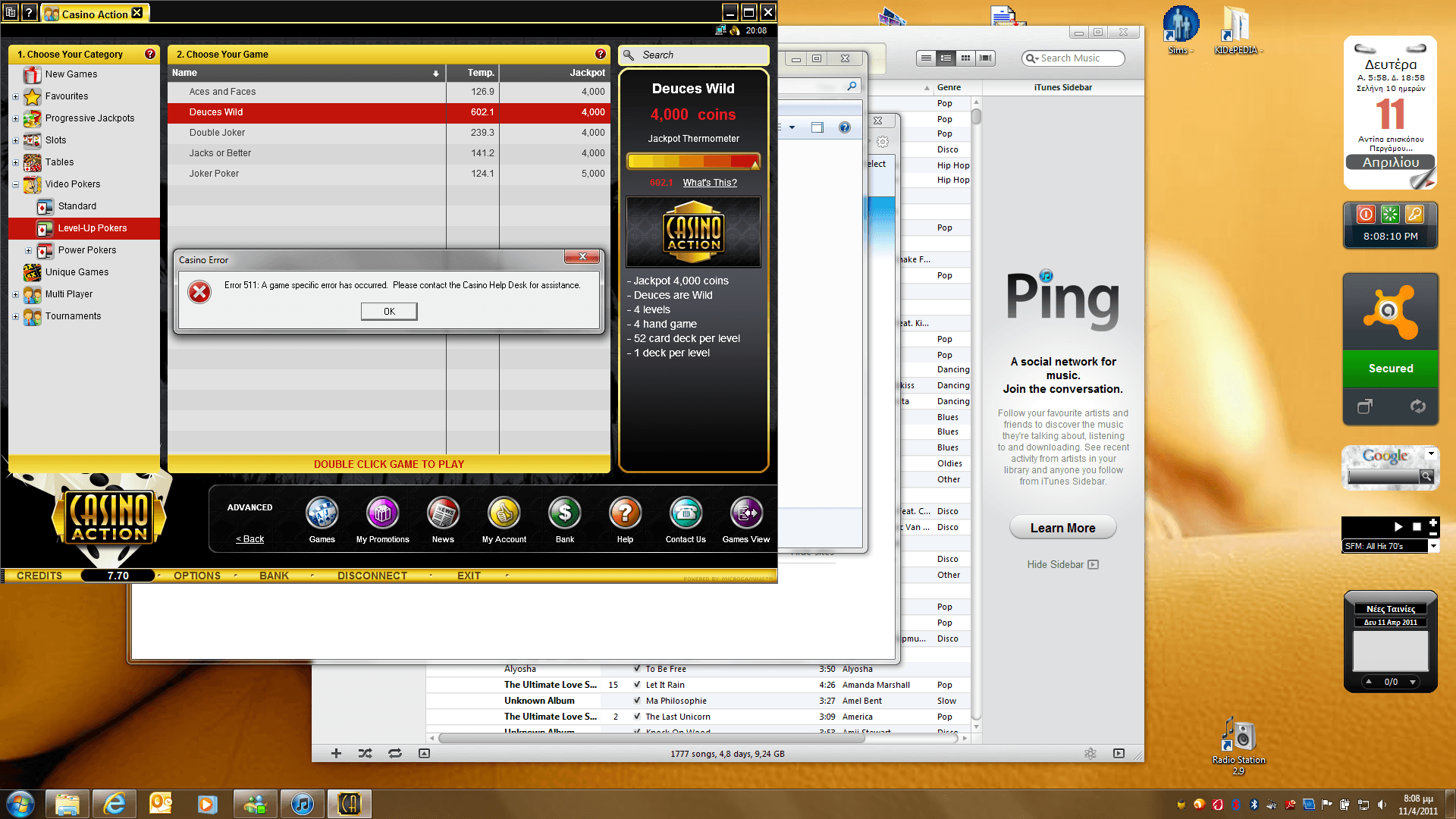Screen dimensions: 1456x819
Task: Open BANK in casino bottom bar
Action: [x=274, y=576]
